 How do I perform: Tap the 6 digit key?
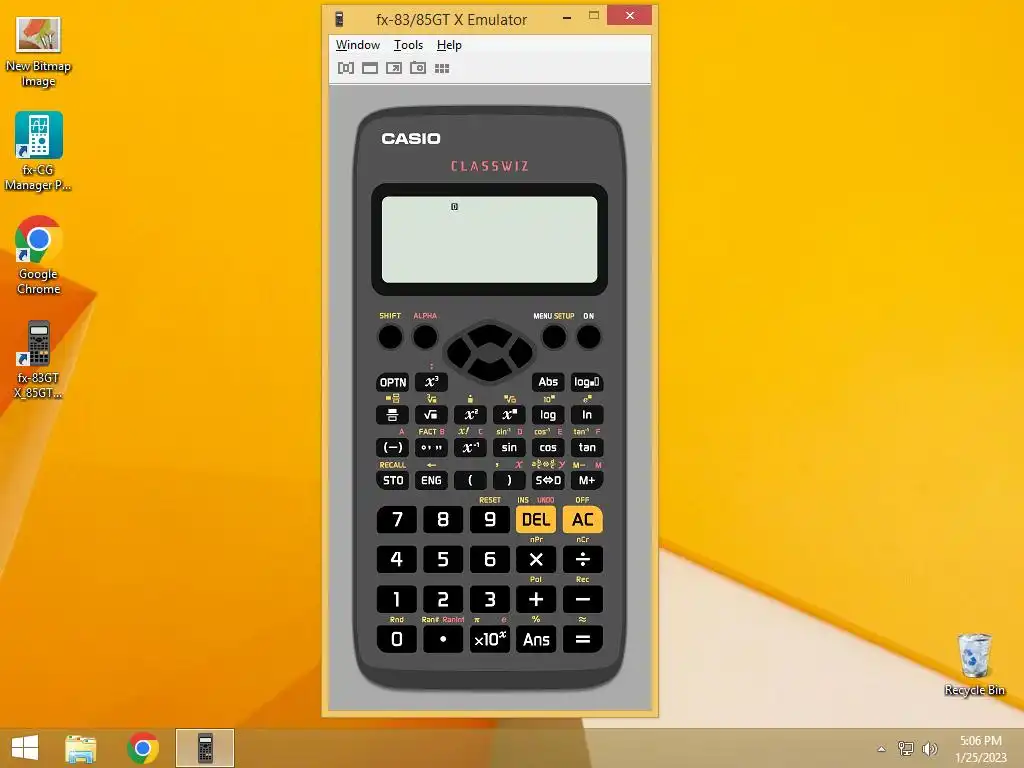[490, 560]
